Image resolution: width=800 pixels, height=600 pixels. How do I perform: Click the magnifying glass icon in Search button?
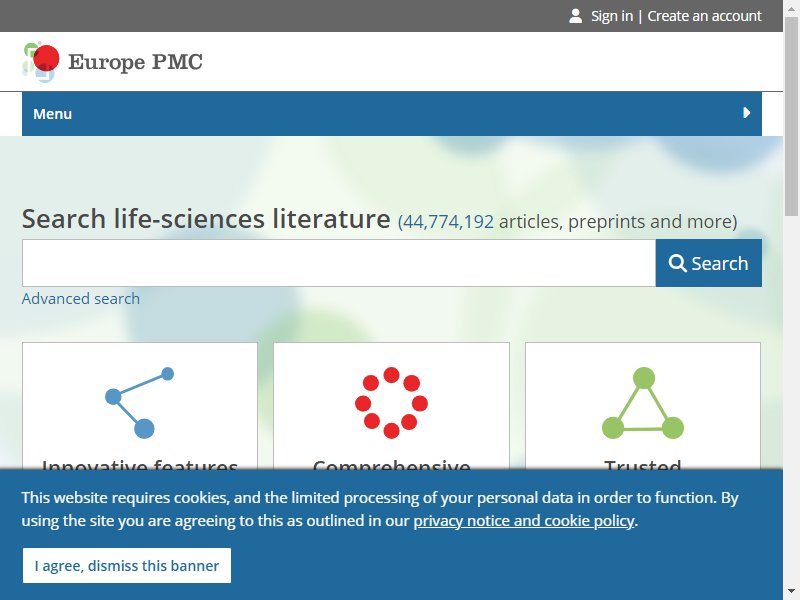[x=678, y=263]
